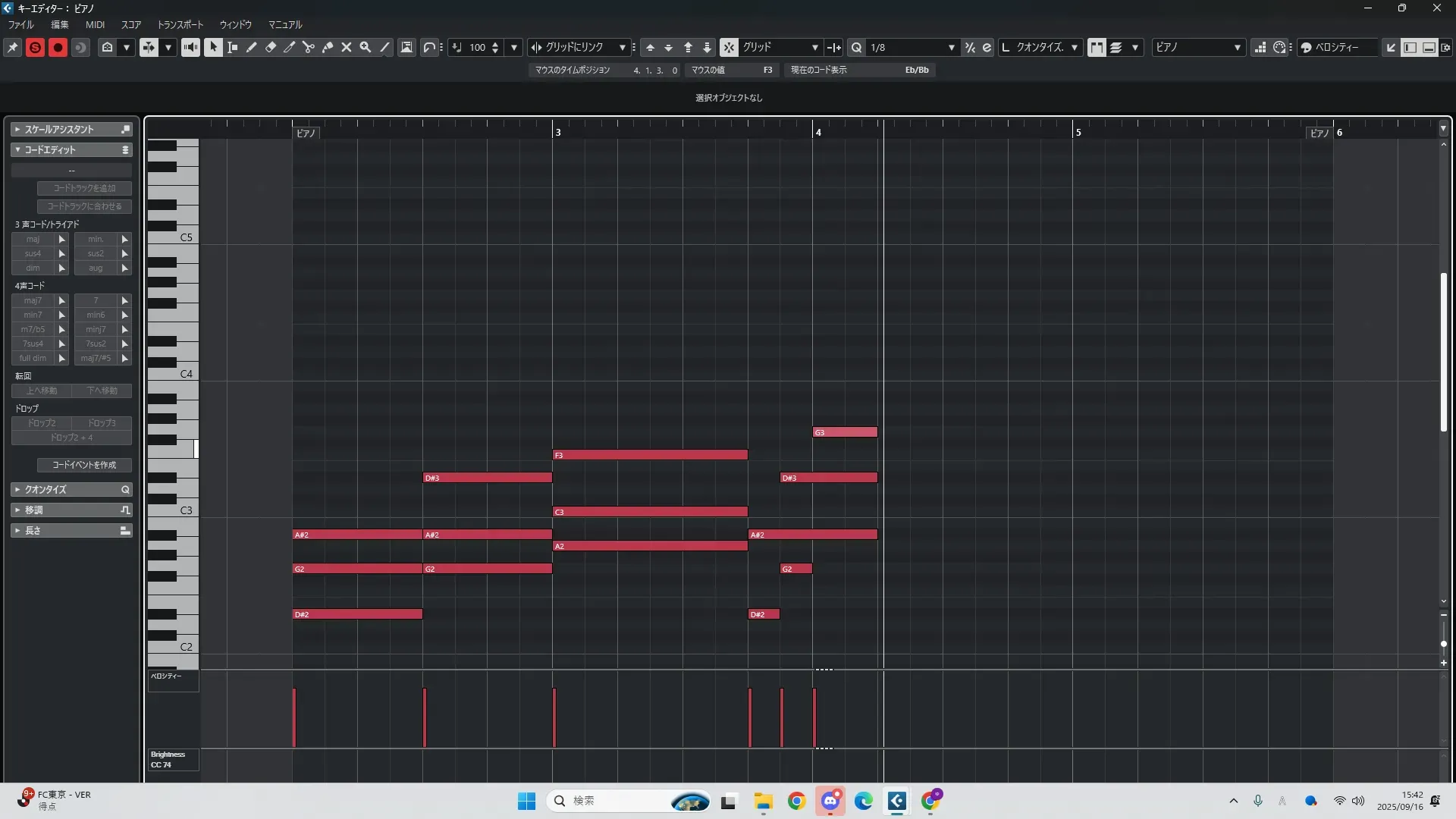Open Google Chrome from the taskbar
Image resolution: width=1456 pixels, height=819 pixels.
click(x=796, y=801)
